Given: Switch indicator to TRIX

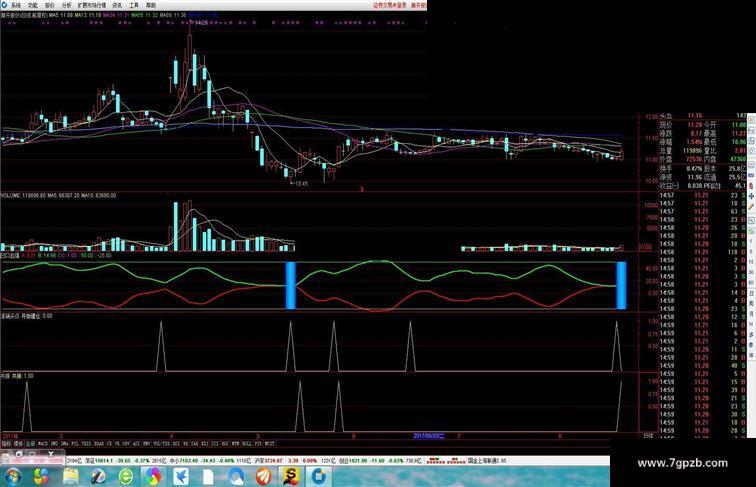Looking at the screenshot, I should pyautogui.click(x=86, y=443).
